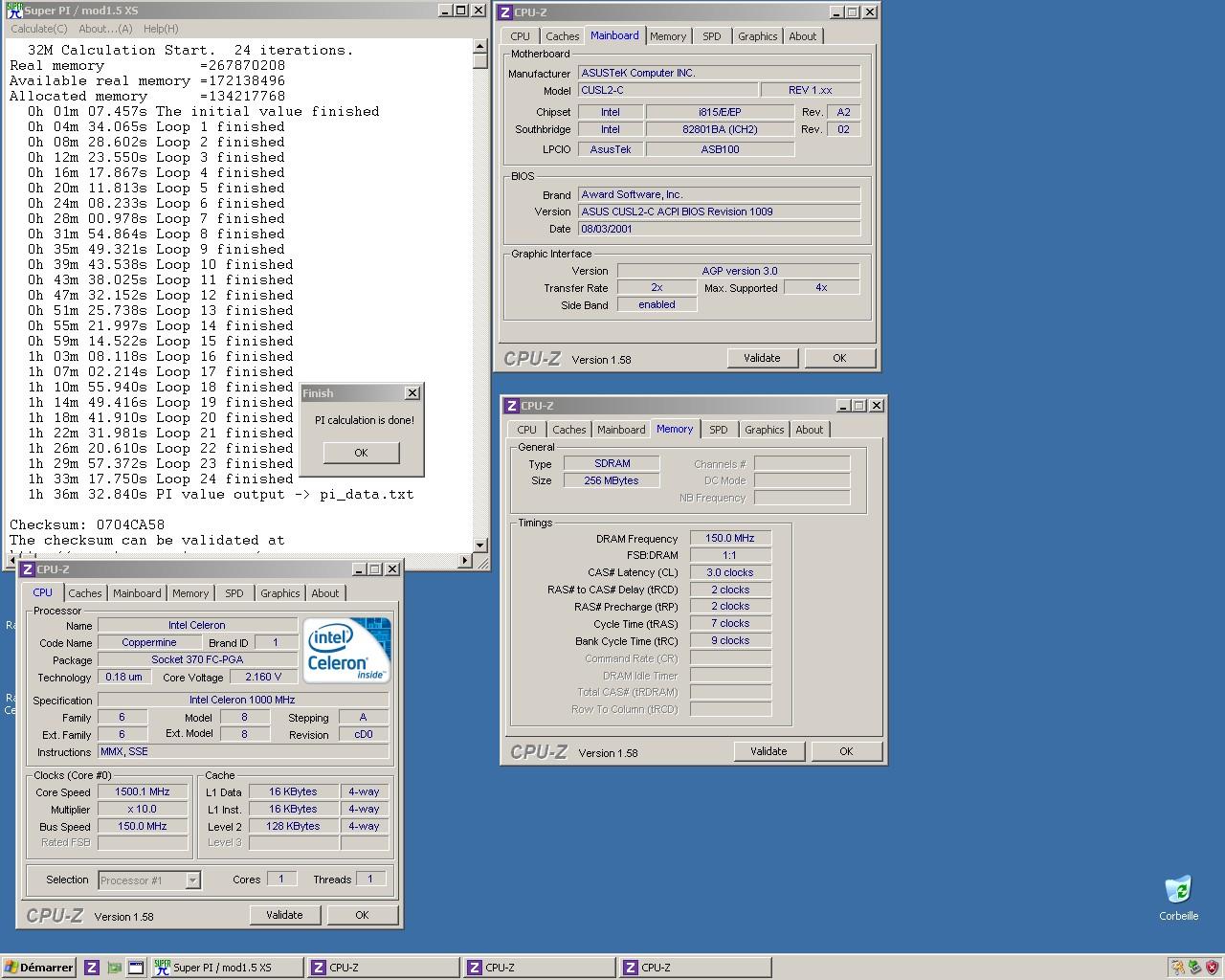This screenshot has width=1225, height=980.
Task: Select Memory tab in Mainboard CPU-Z window
Action: click(x=668, y=36)
